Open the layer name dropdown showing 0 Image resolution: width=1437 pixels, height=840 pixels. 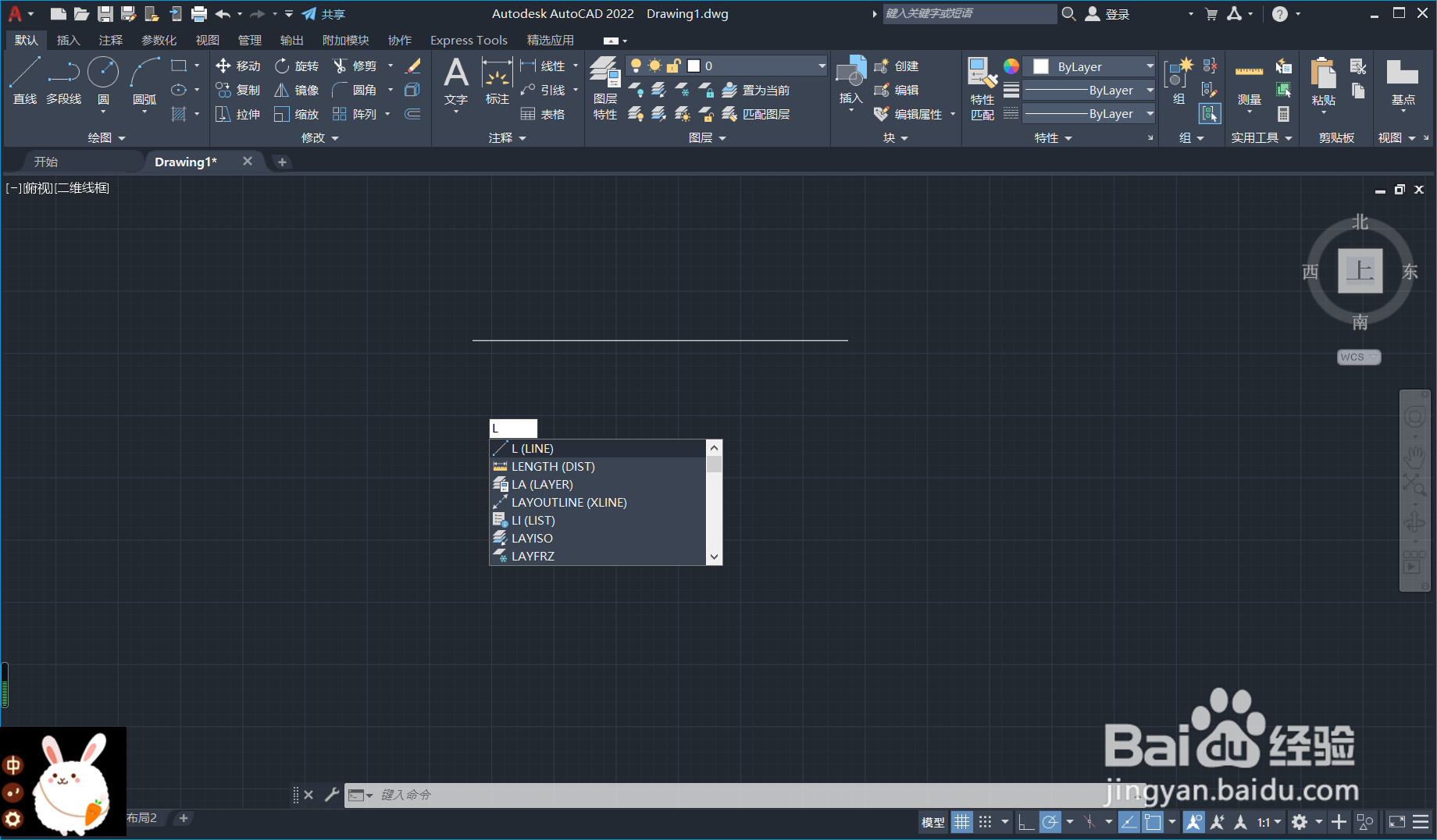[726, 66]
